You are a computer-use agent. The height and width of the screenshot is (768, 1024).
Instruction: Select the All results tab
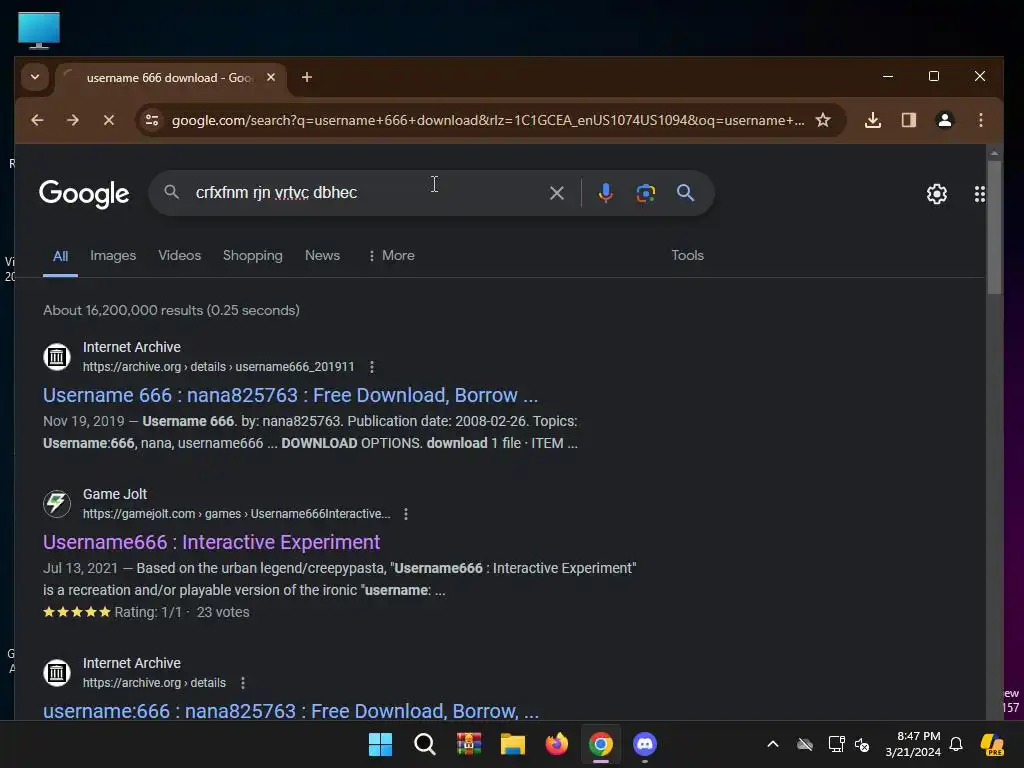coord(60,256)
